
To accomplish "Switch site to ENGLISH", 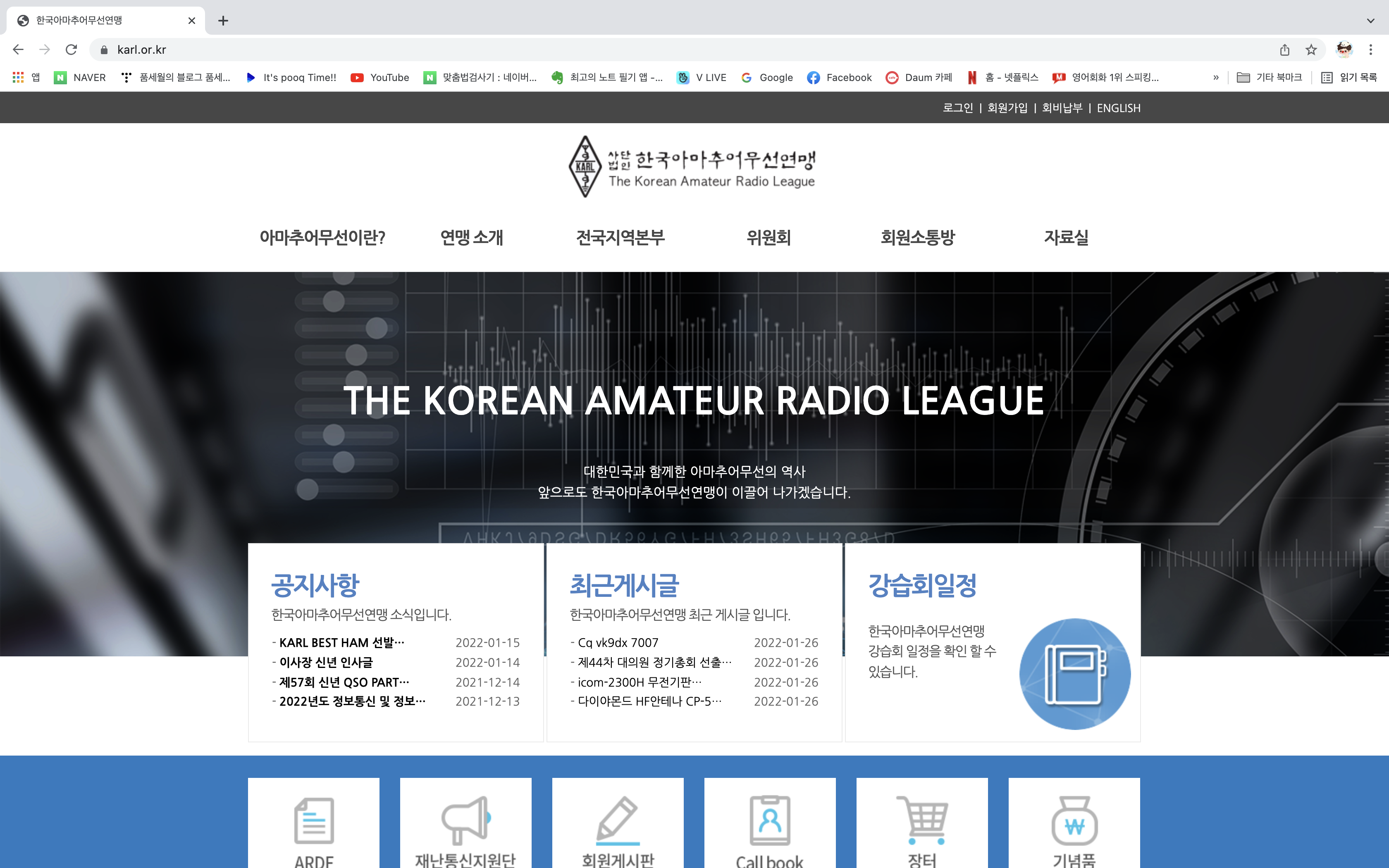I will [x=1118, y=108].
